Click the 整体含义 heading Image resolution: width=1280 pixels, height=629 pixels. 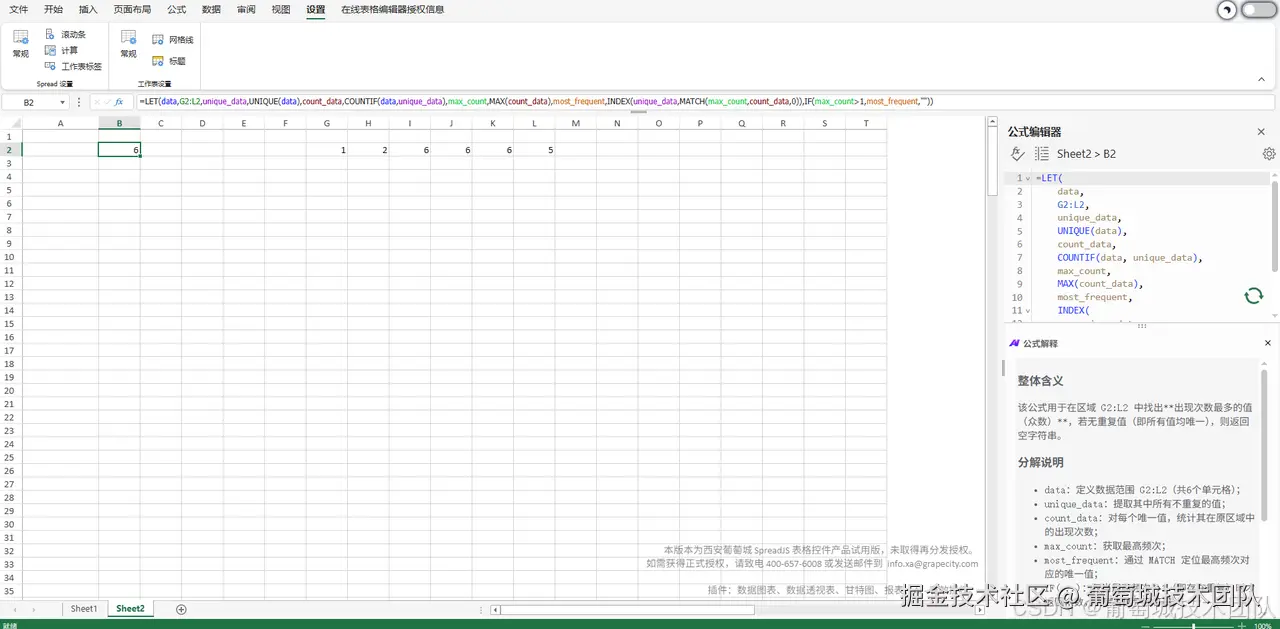click(1040, 381)
